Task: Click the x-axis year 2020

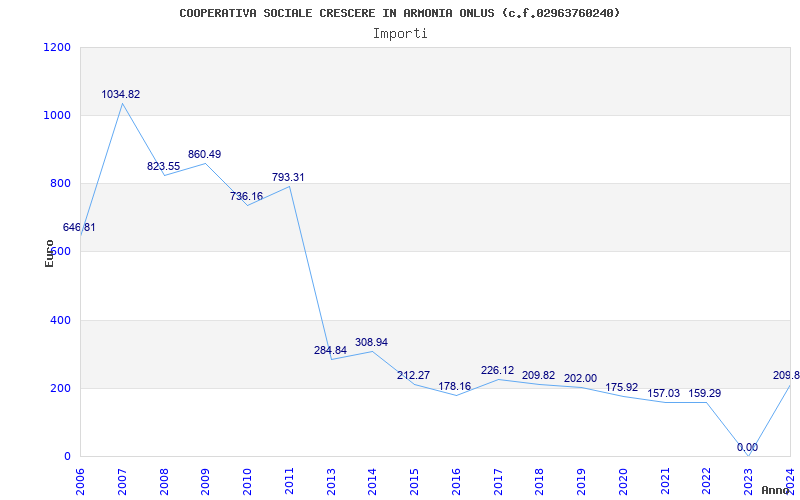Action: (623, 482)
